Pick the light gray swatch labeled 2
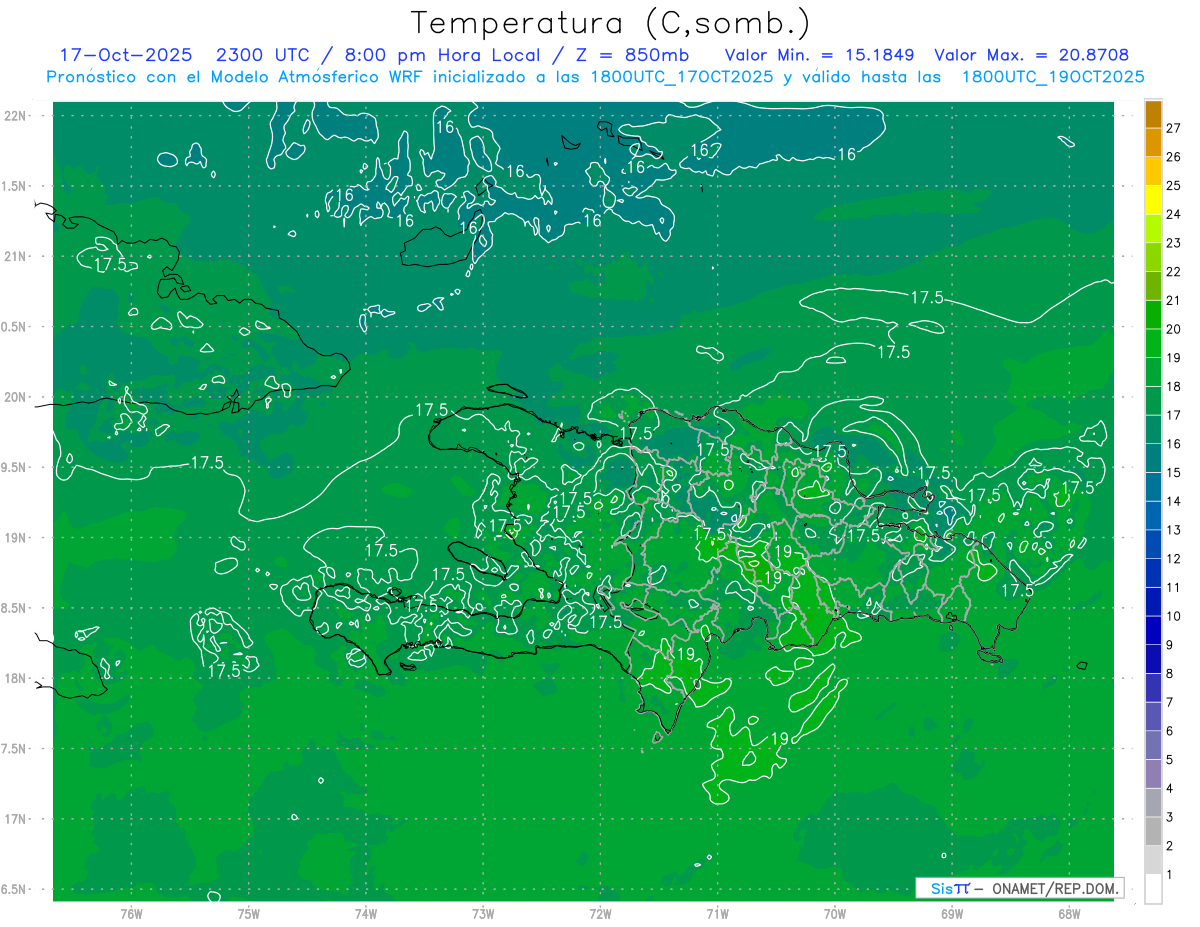 click(1153, 832)
